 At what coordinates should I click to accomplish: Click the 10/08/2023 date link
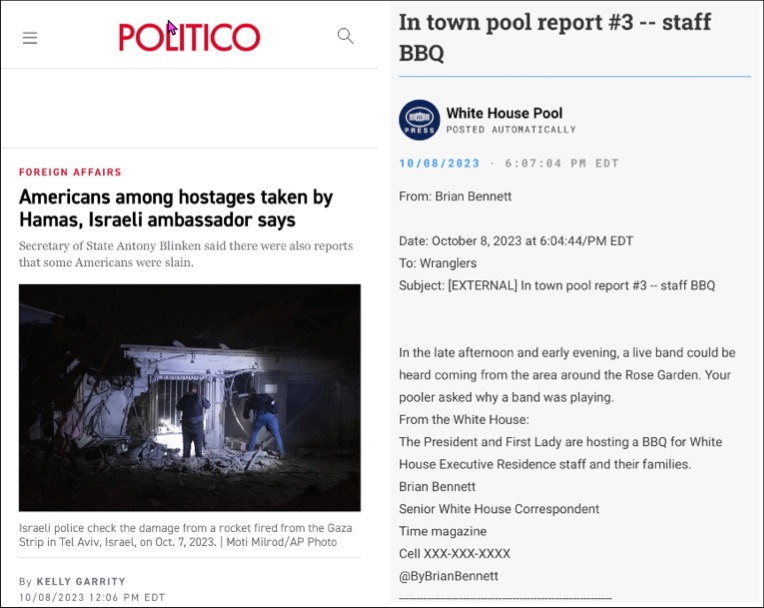coord(439,163)
